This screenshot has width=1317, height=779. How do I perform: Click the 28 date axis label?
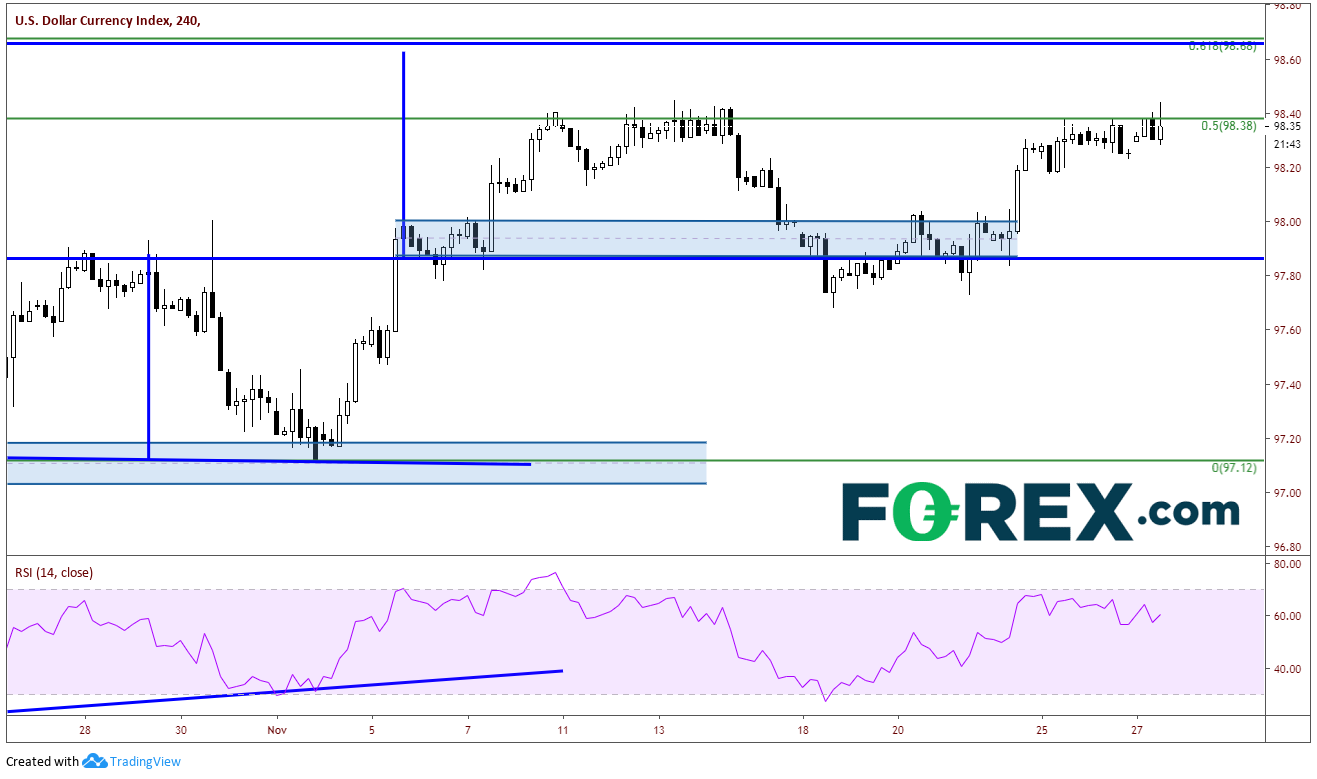click(x=85, y=731)
